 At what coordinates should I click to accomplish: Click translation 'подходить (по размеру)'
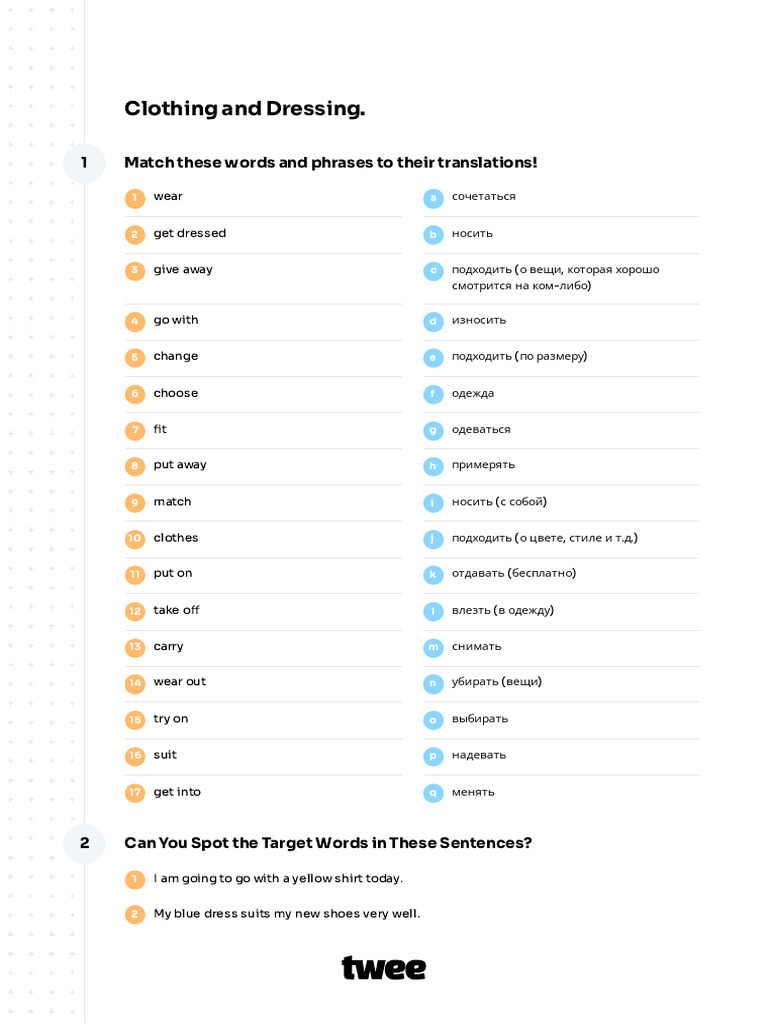click(519, 357)
